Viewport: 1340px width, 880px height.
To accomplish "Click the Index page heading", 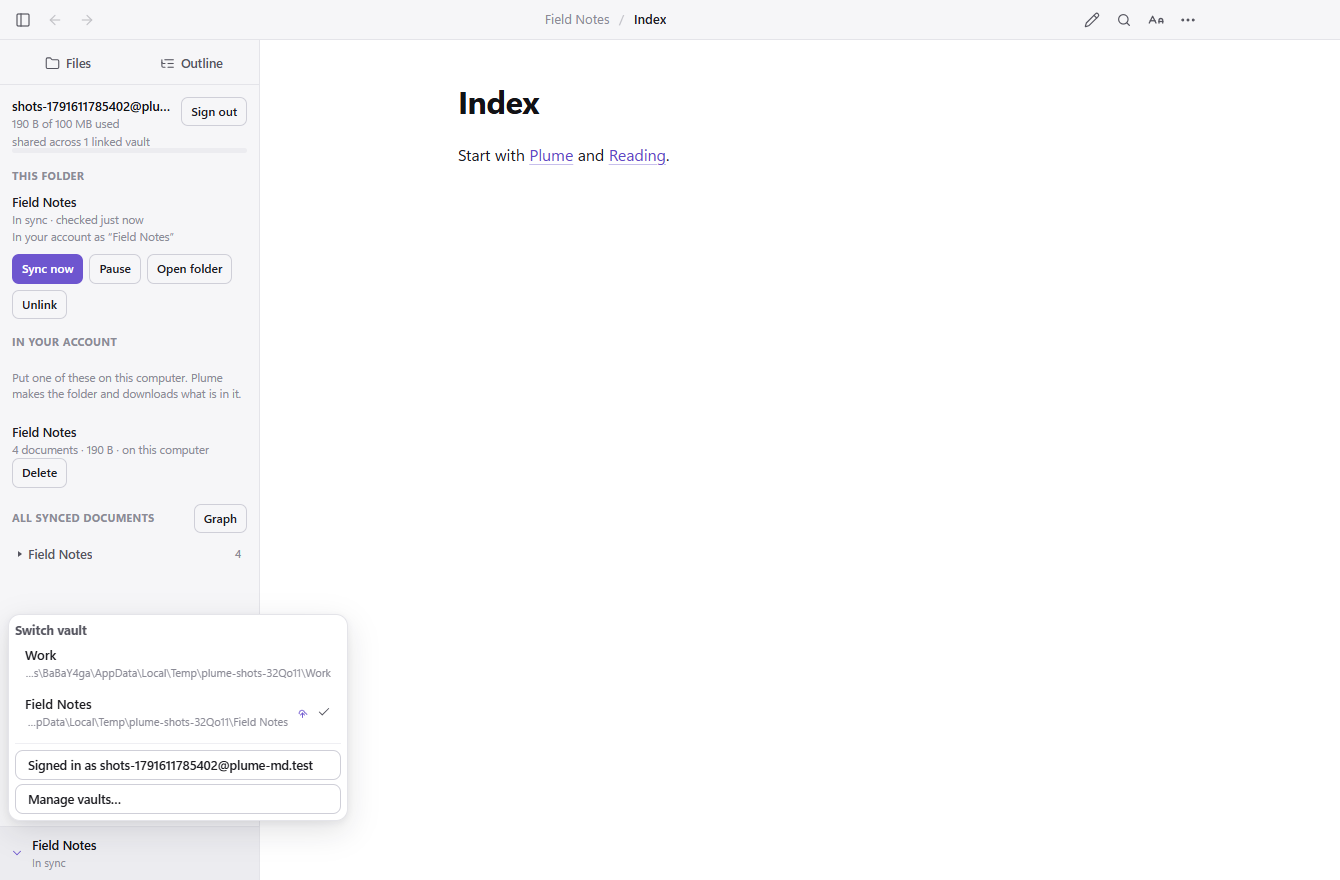I will coord(499,103).
